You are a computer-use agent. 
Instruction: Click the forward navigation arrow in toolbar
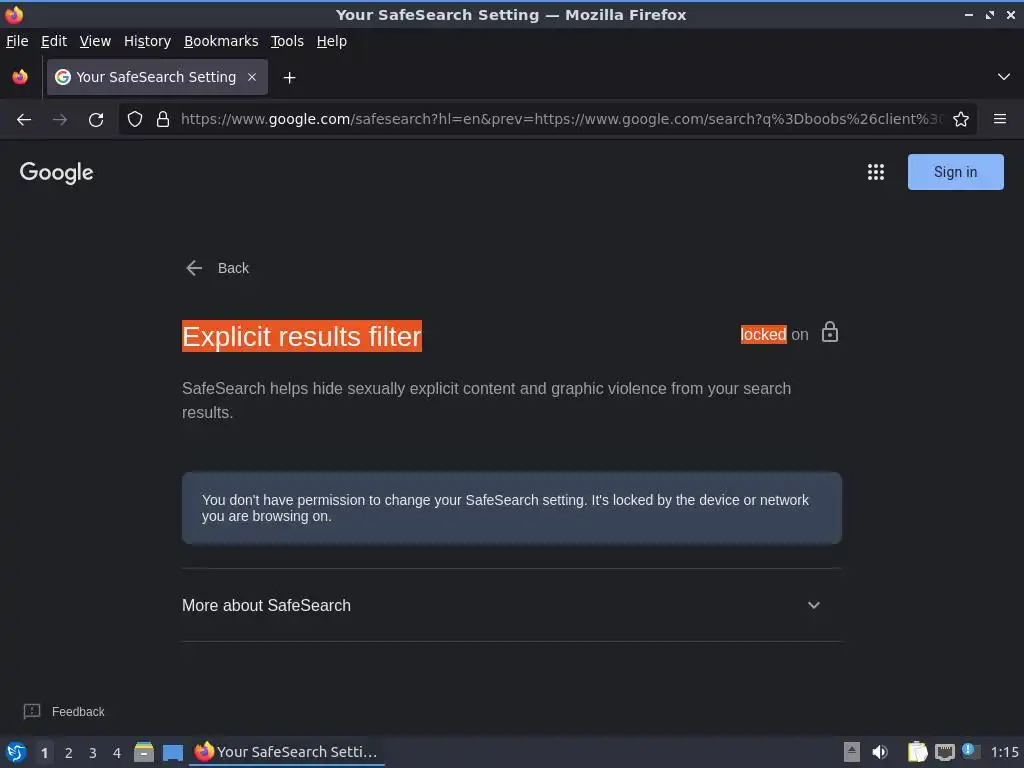[x=60, y=120]
